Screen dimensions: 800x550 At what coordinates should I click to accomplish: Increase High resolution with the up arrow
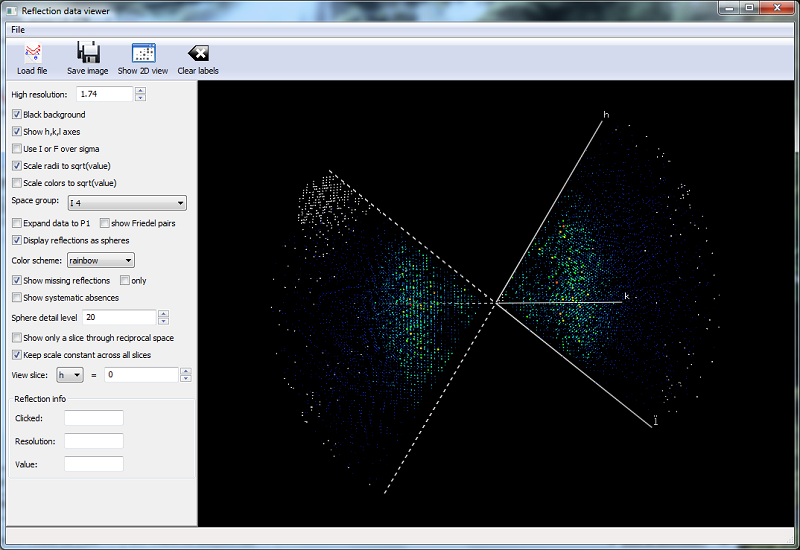click(x=140, y=90)
